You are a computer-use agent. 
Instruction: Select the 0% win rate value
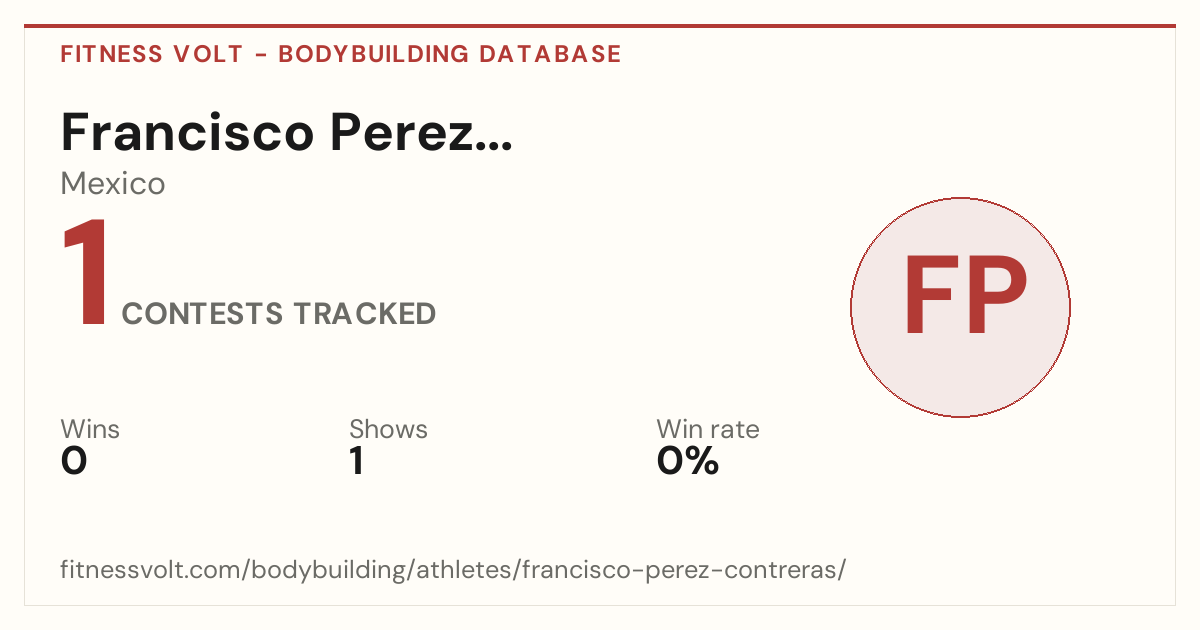[x=688, y=461]
